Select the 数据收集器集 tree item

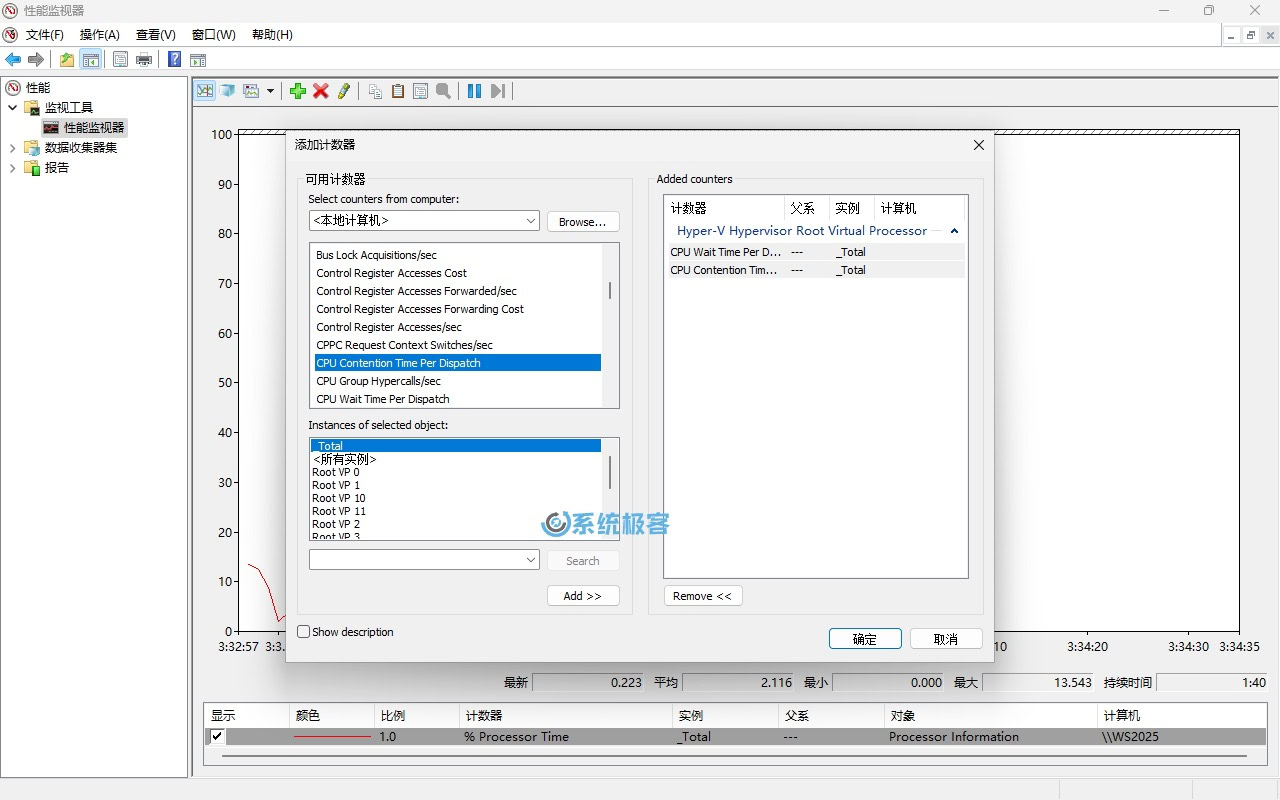[x=81, y=147]
